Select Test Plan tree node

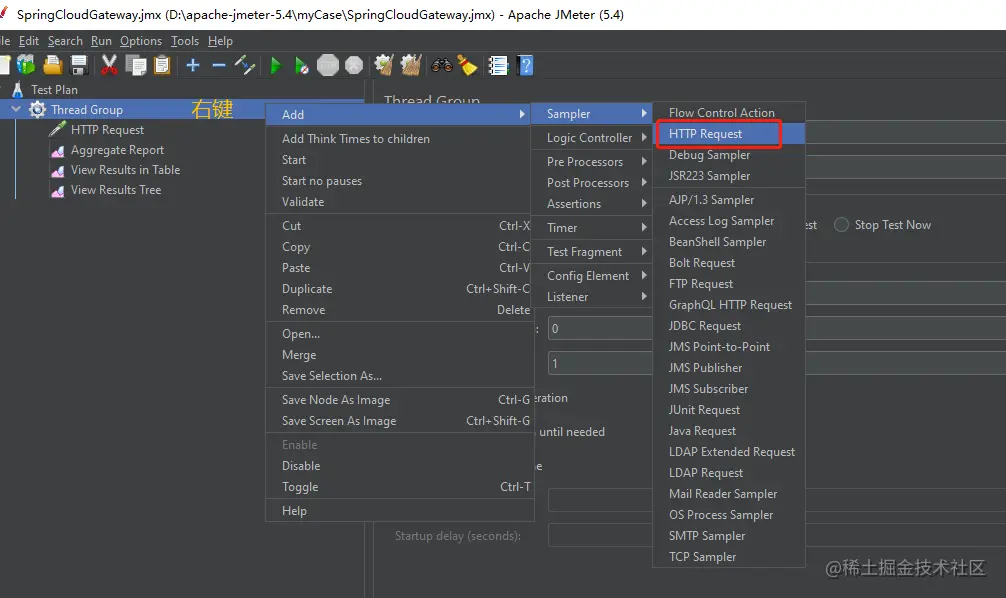point(54,90)
